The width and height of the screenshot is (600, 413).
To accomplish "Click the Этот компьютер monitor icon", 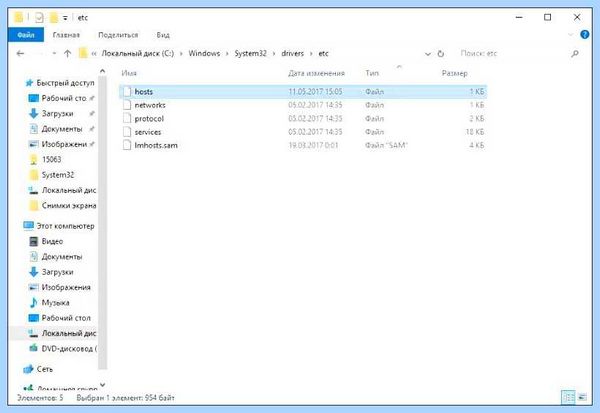I will [29, 225].
